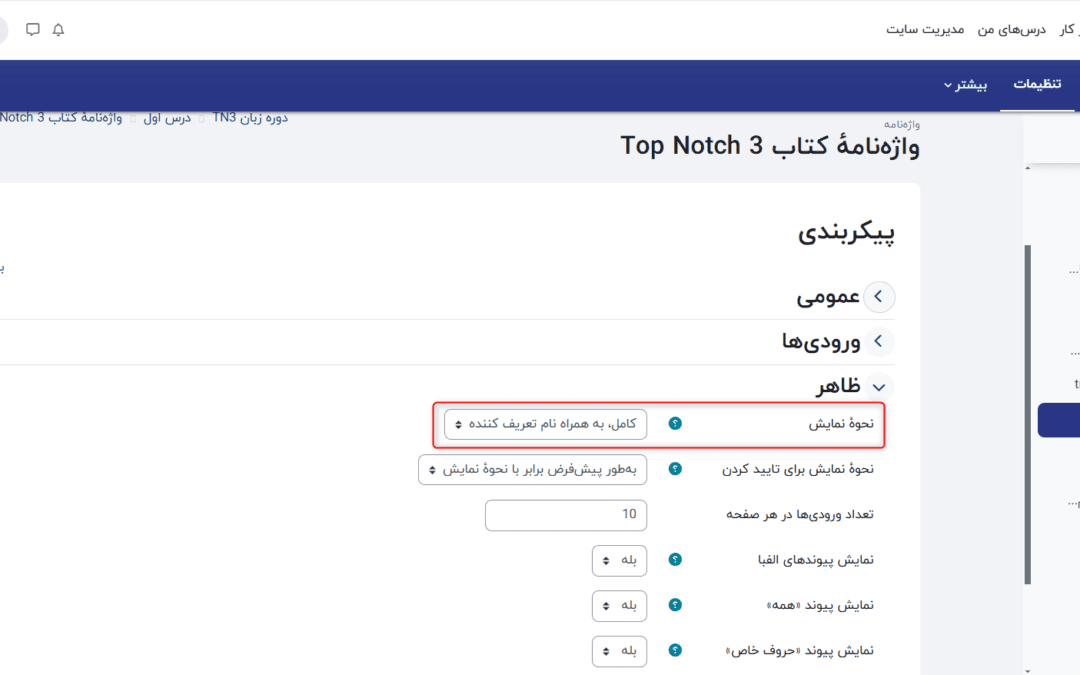Collapse the ظاهر section
This screenshot has width=1080, height=675.
(878, 387)
